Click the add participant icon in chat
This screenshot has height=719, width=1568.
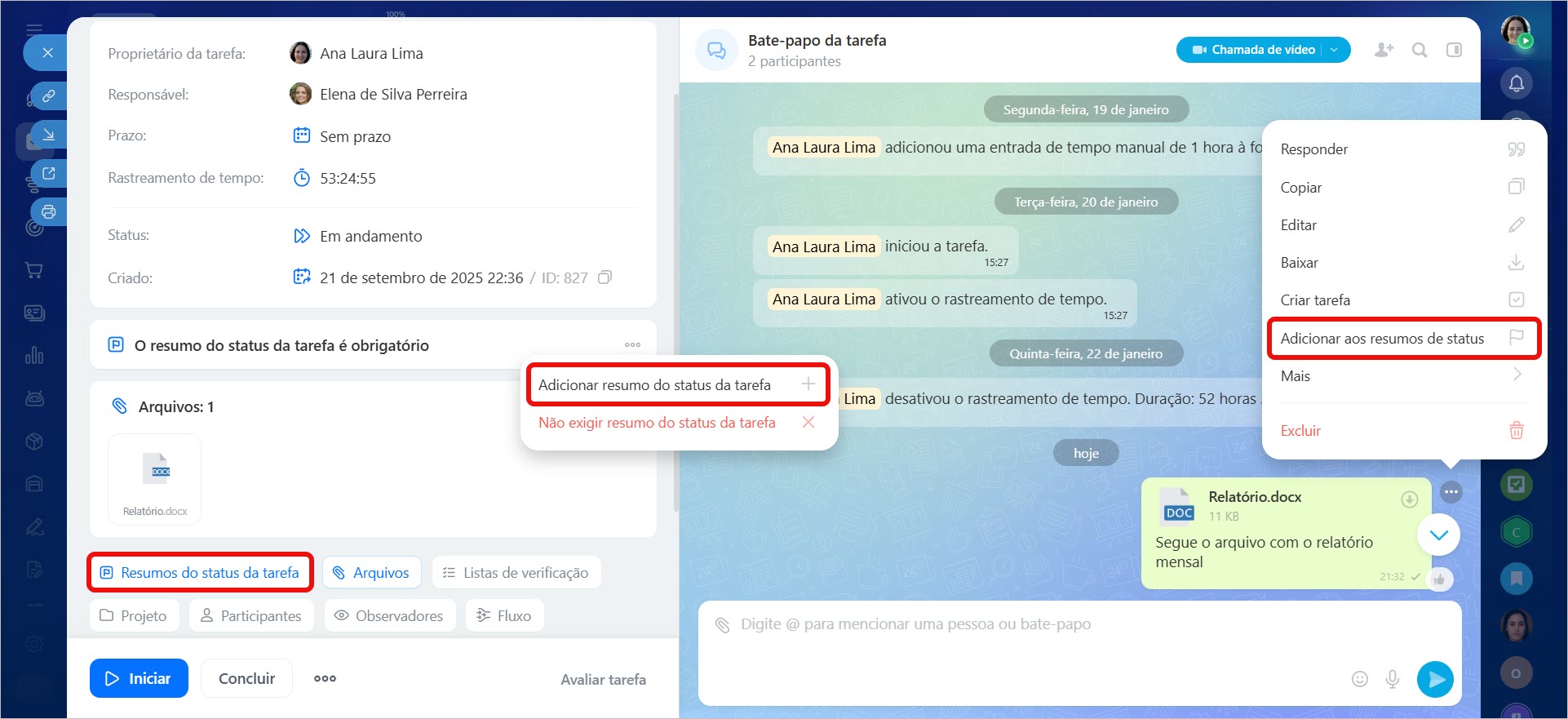point(1384,50)
